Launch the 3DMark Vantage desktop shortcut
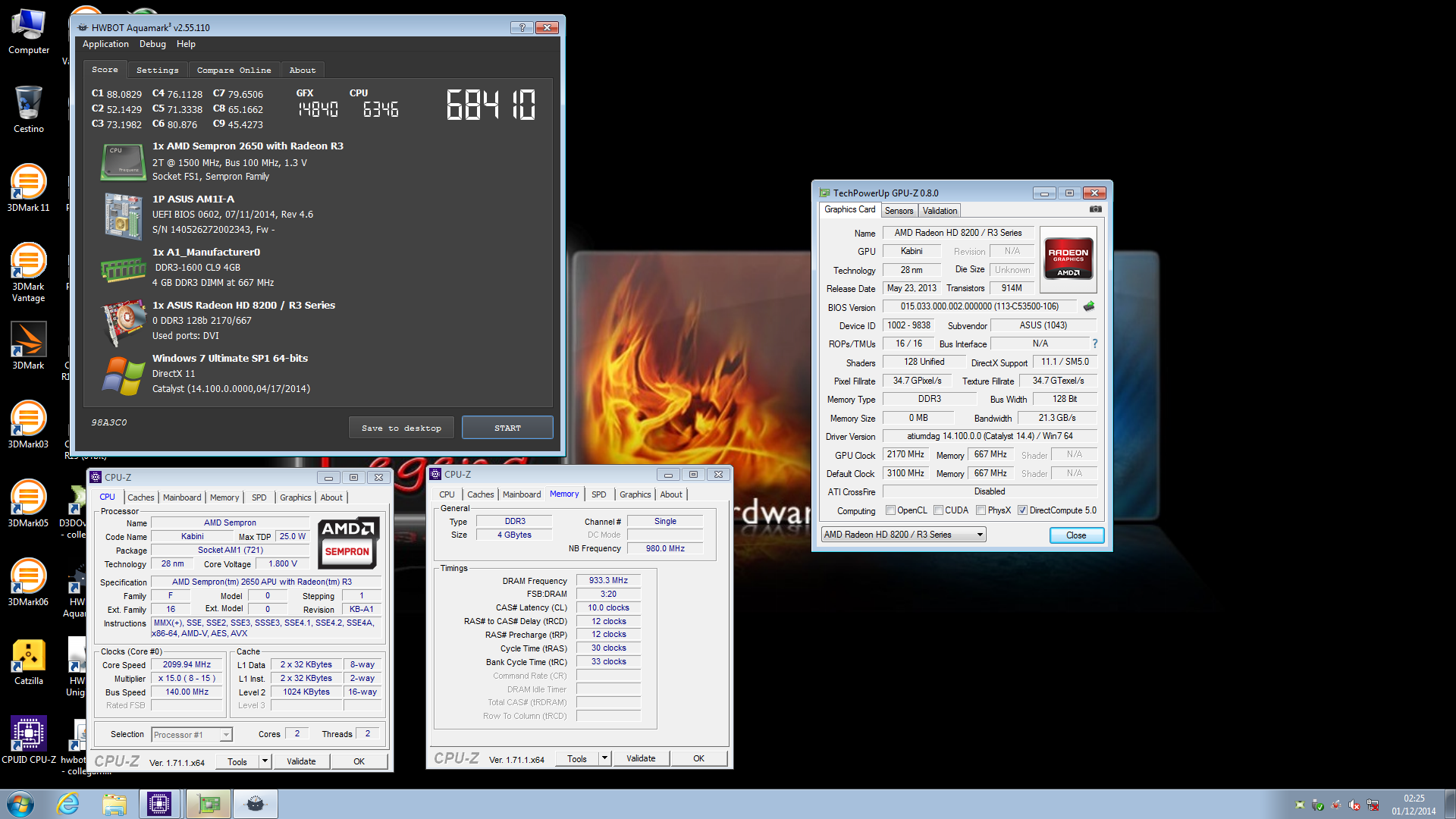This screenshot has height=819, width=1456. click(29, 273)
